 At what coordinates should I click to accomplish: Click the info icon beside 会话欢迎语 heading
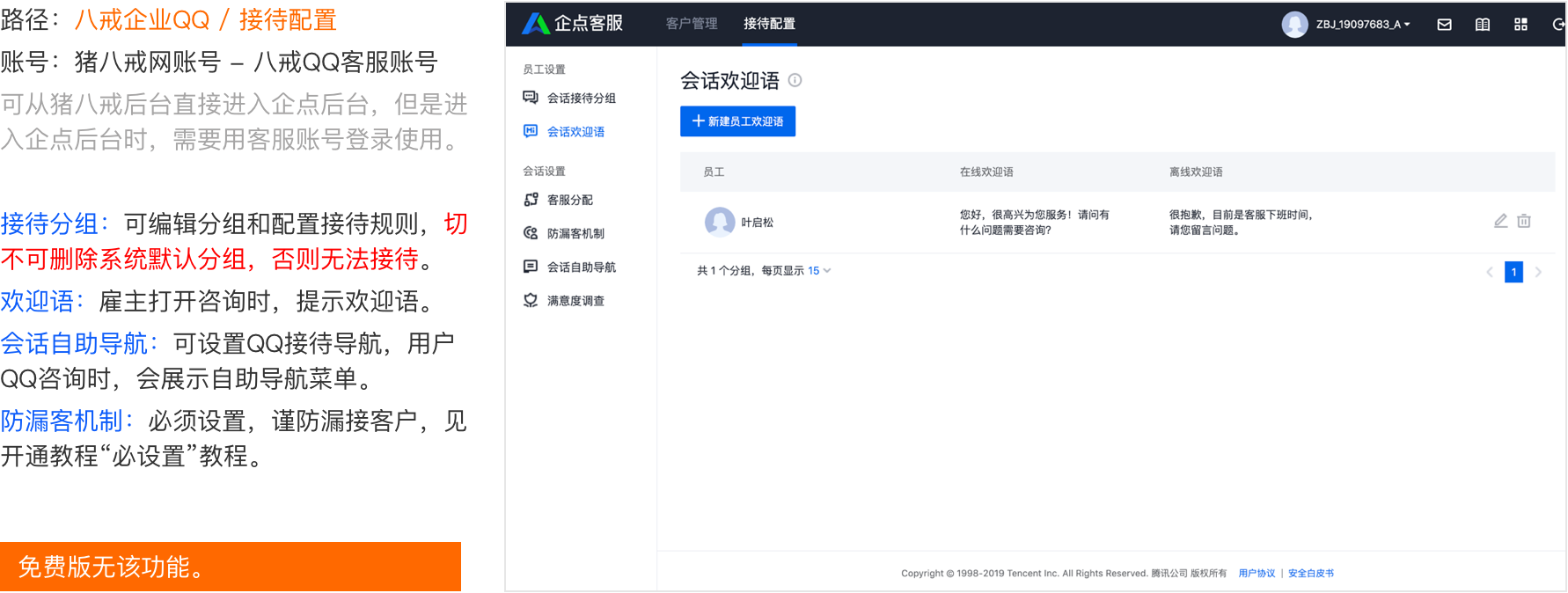click(x=795, y=80)
